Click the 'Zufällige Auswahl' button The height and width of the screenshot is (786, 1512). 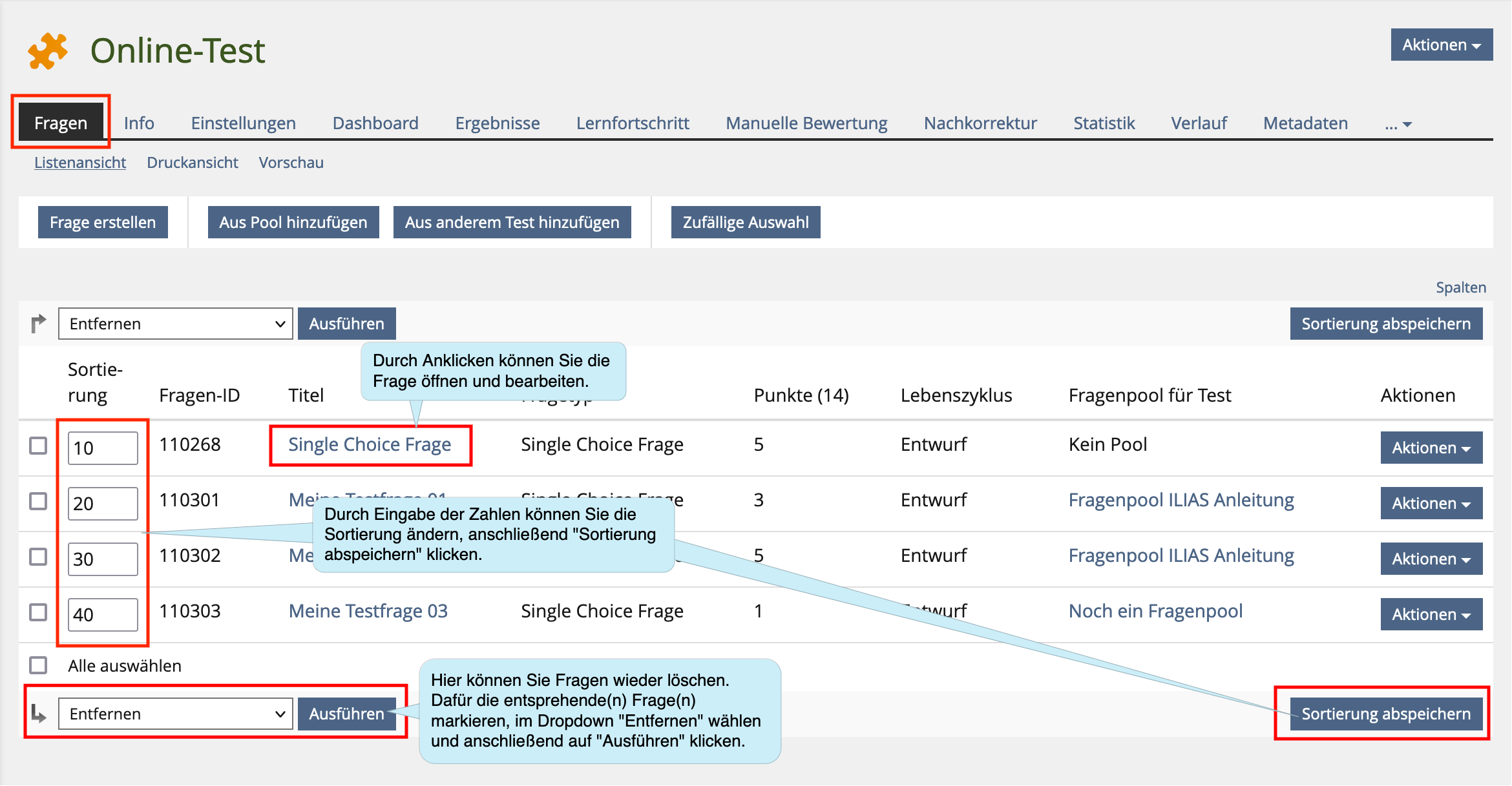pos(746,222)
